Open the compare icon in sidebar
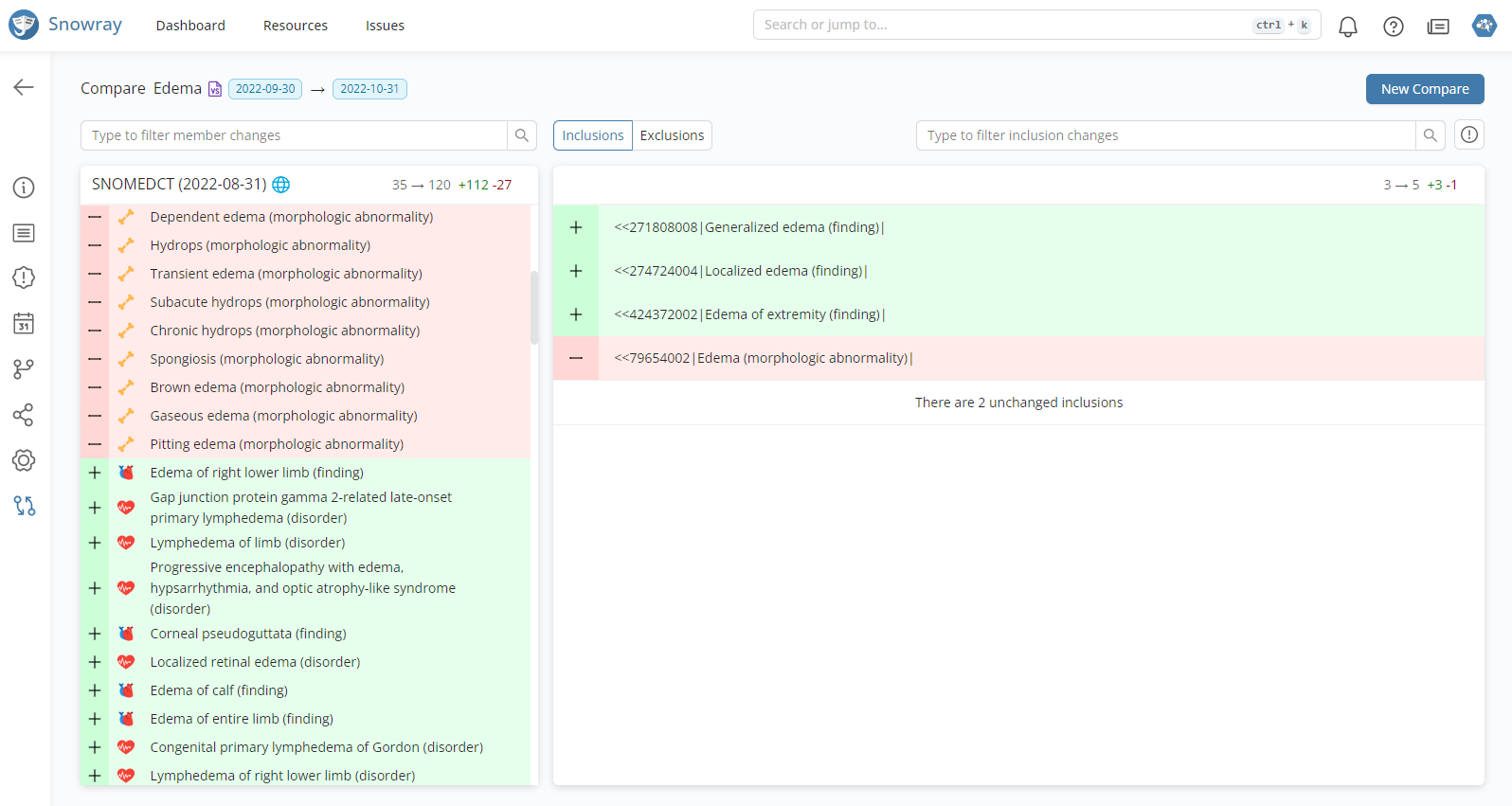Image resolution: width=1512 pixels, height=806 pixels. [24, 506]
